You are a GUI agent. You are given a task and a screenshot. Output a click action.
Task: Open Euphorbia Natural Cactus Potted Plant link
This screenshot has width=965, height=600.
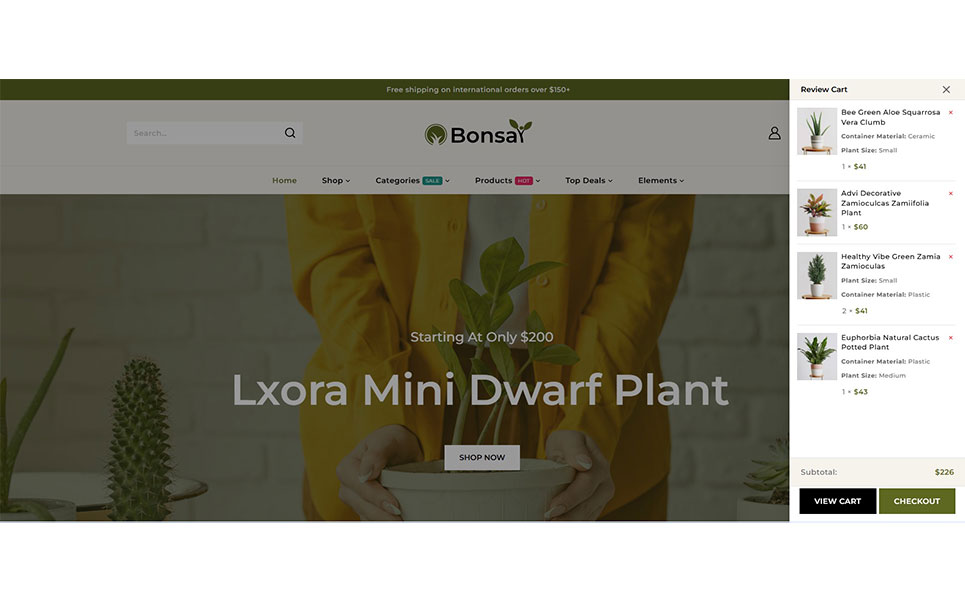[890, 342]
